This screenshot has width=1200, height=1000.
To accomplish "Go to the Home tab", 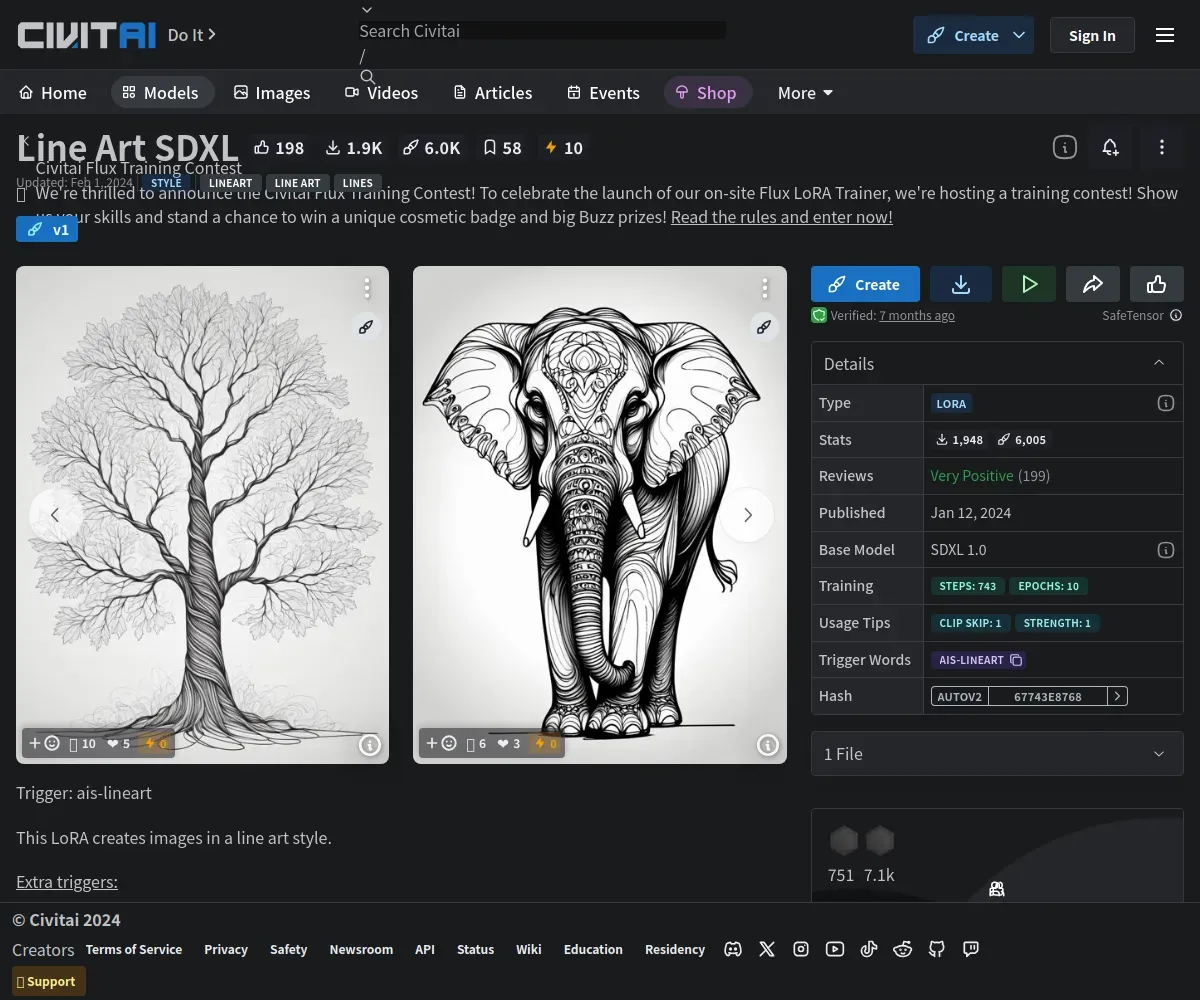I will tap(53, 93).
